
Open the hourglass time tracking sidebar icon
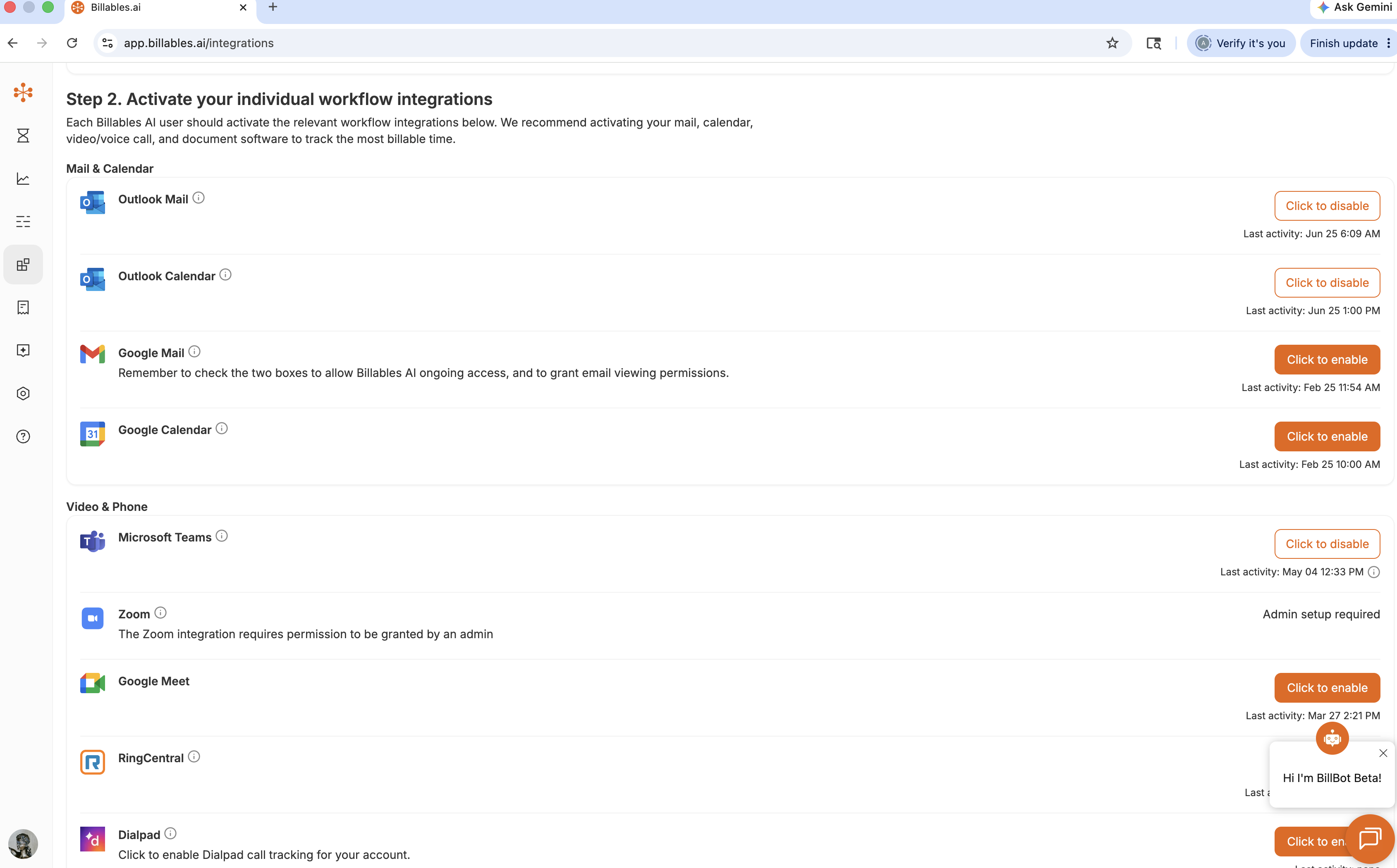pyautogui.click(x=23, y=136)
